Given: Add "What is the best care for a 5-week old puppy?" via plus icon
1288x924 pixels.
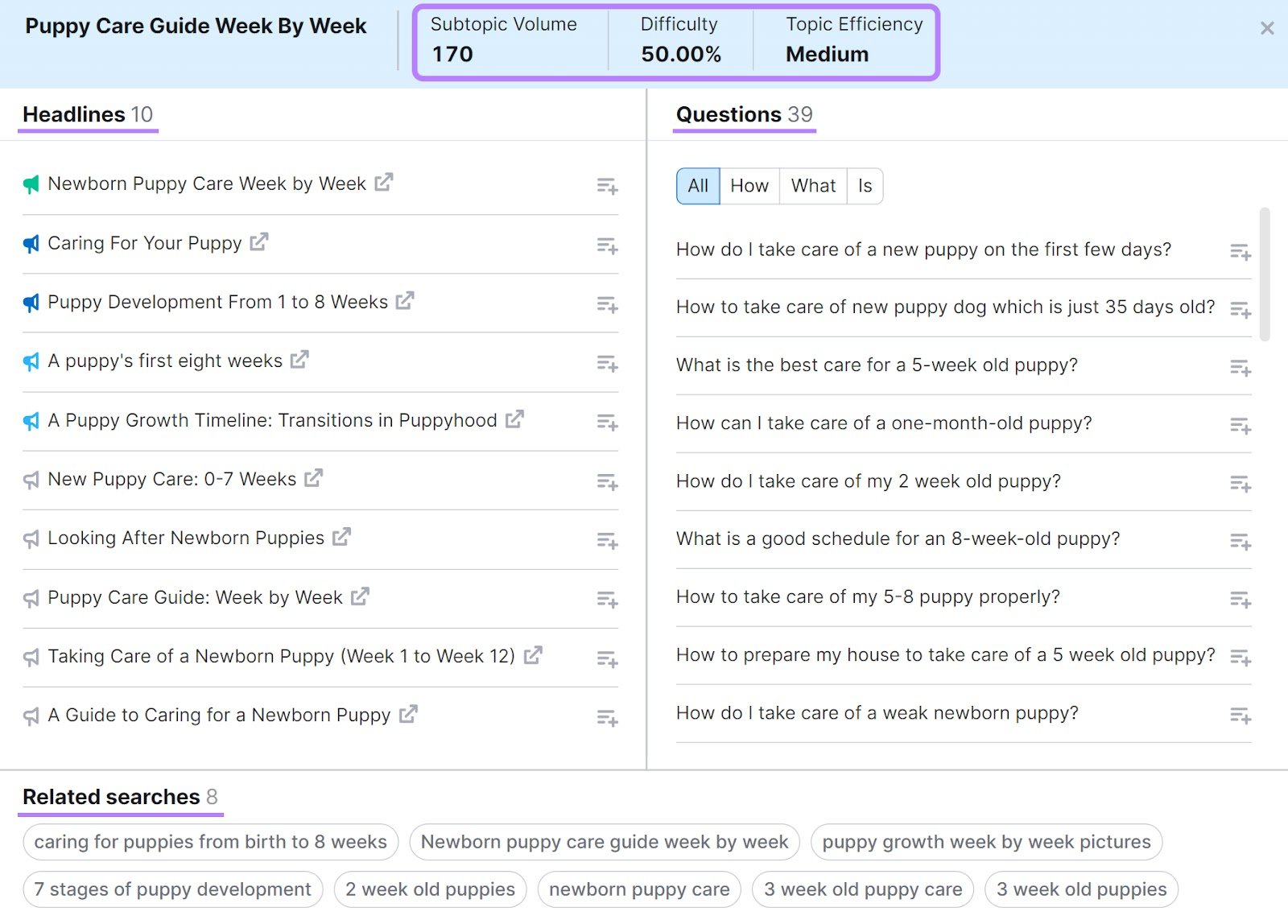Looking at the screenshot, I should 1240,369.
